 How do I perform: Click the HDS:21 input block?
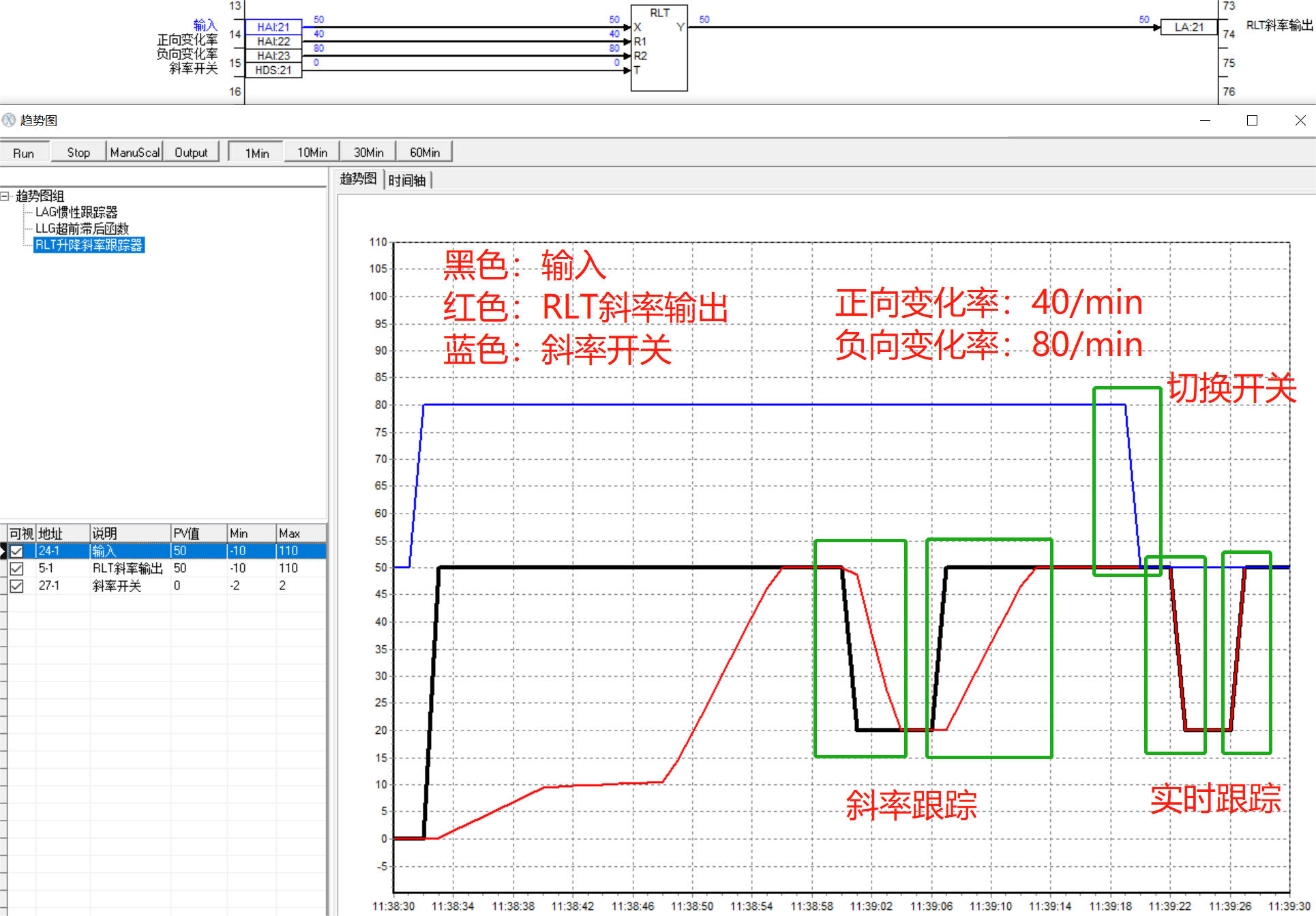(x=273, y=70)
